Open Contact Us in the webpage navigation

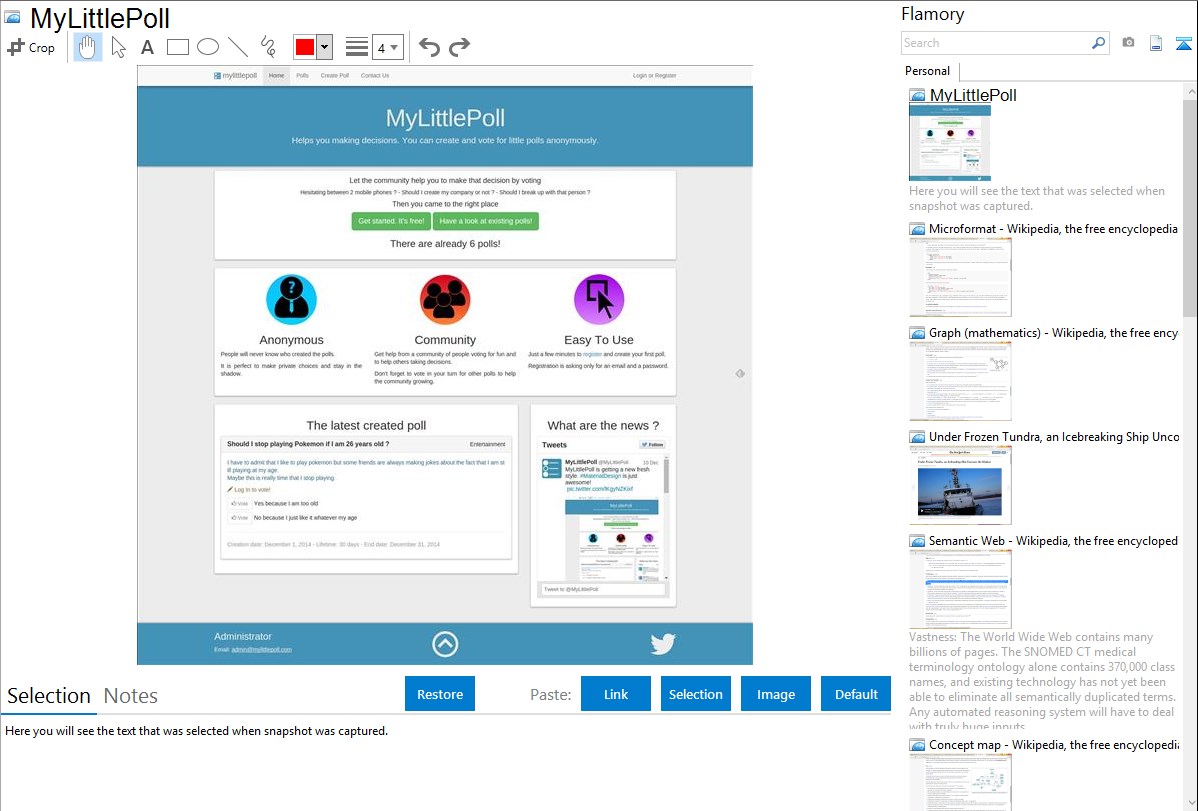(375, 76)
